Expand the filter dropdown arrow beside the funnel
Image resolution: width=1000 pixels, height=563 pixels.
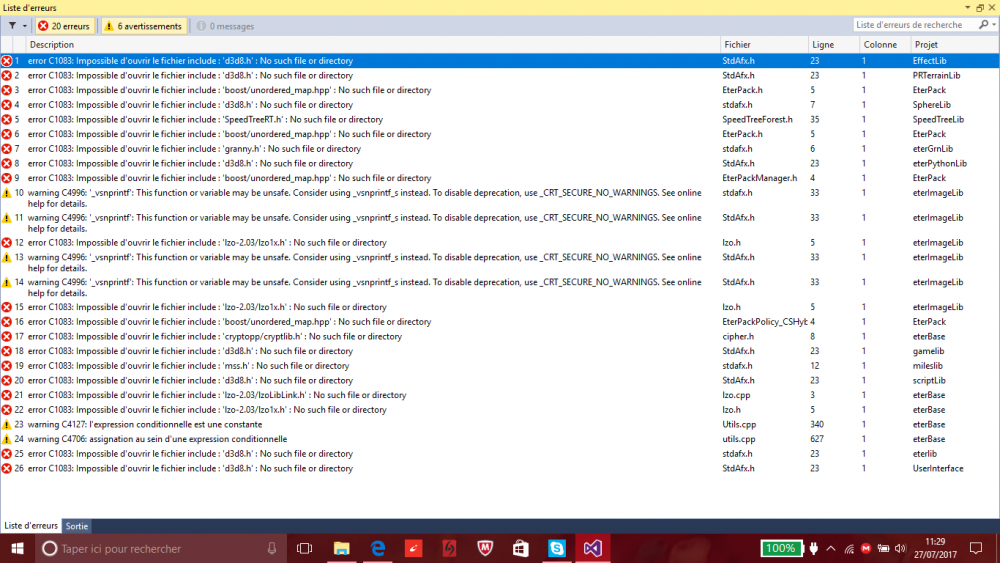click(25, 26)
